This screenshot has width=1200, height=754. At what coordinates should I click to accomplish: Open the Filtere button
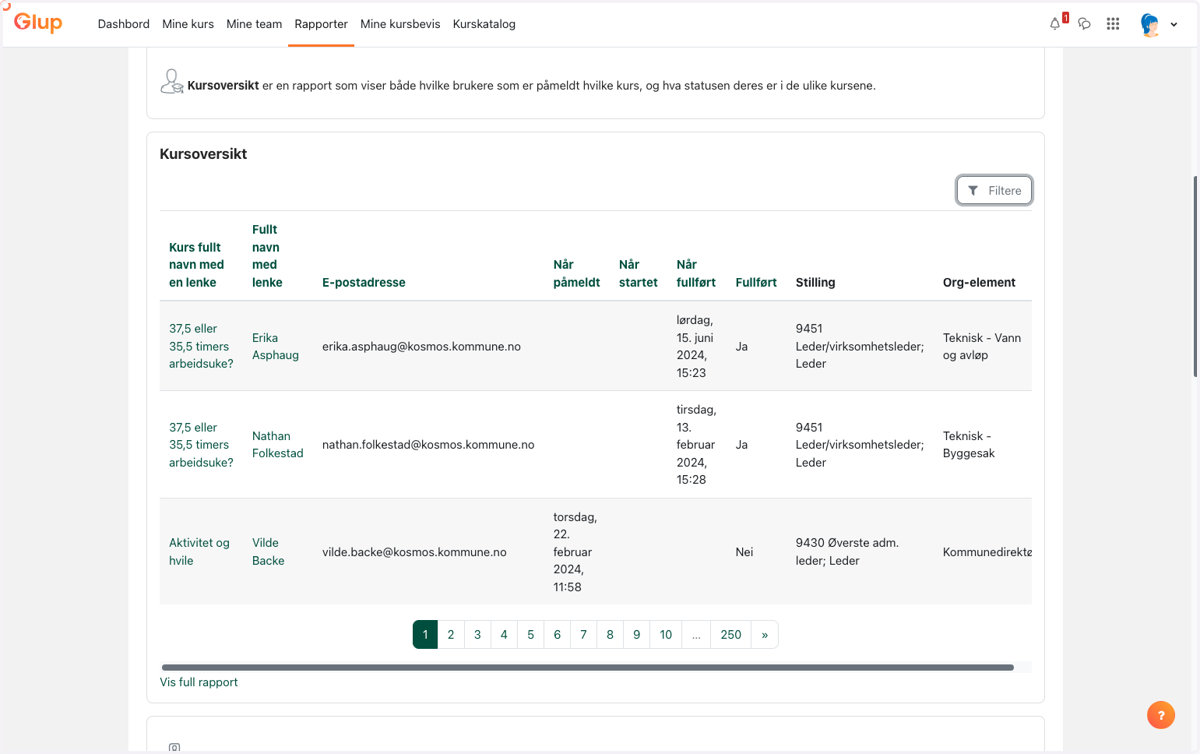click(x=994, y=190)
